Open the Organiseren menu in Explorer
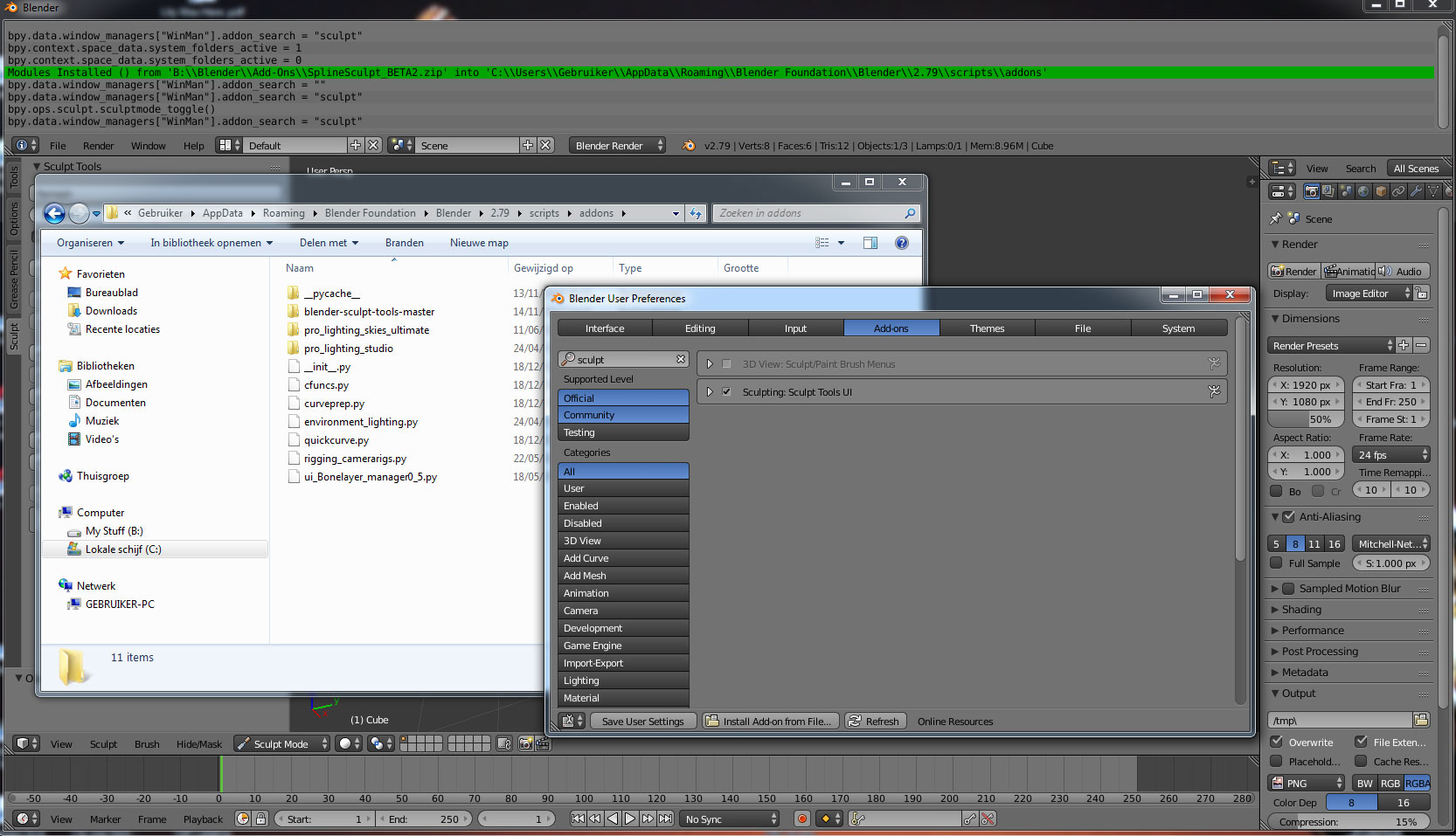1456x836 pixels. pyautogui.click(x=91, y=243)
